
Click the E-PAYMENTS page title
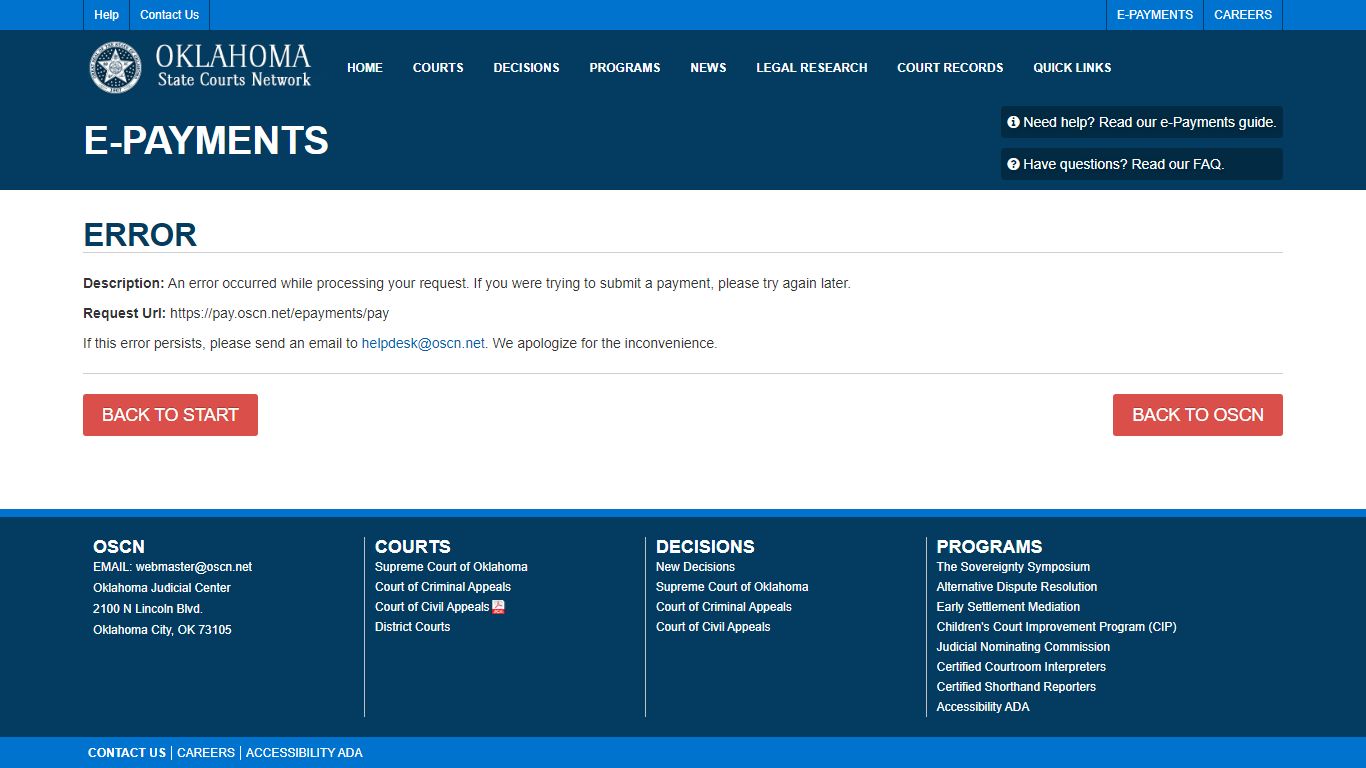pos(206,140)
